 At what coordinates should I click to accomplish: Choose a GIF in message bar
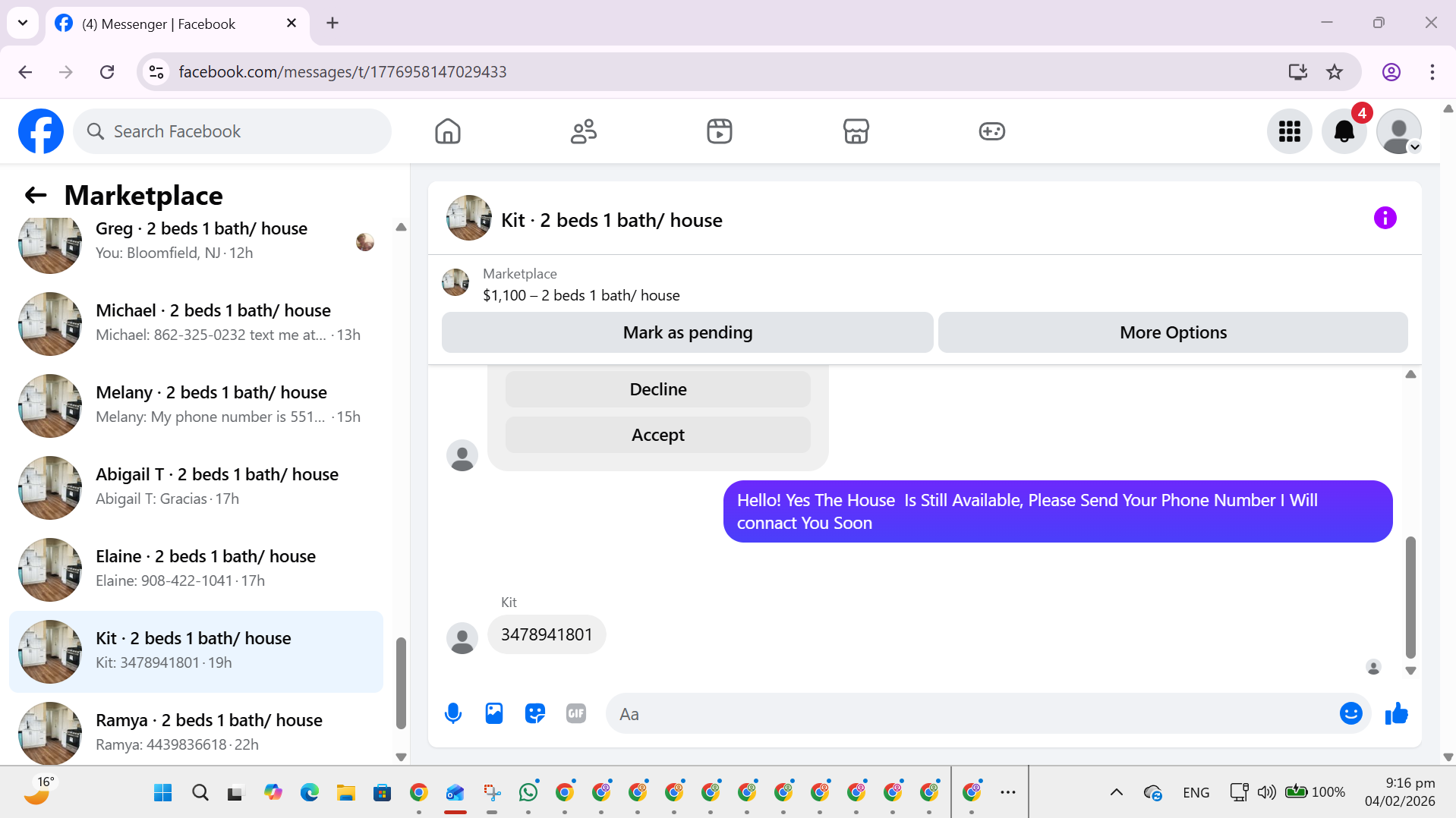click(576, 713)
